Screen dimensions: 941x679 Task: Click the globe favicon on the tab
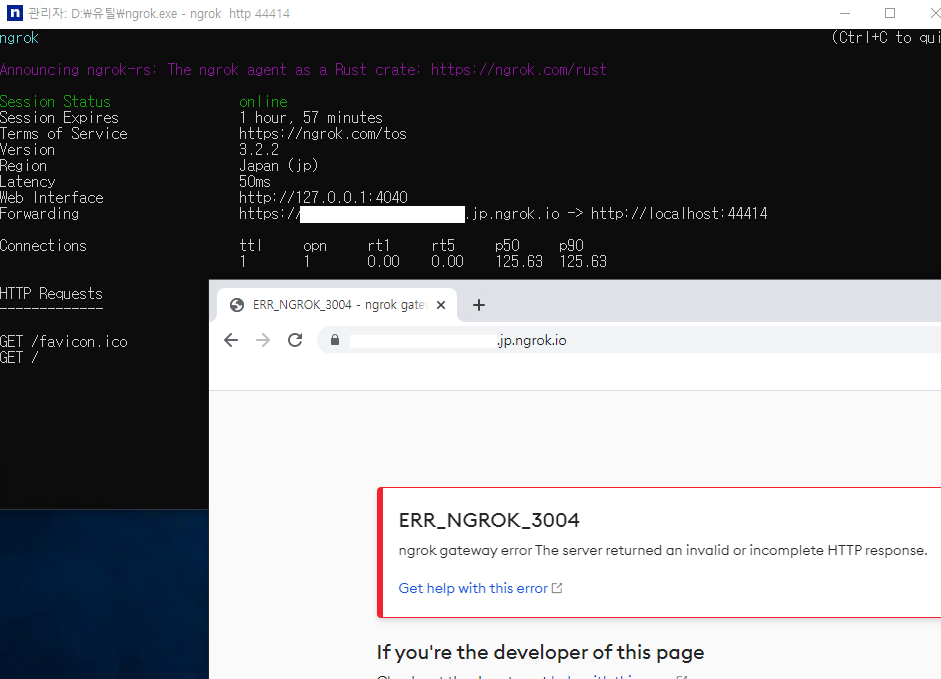pyautogui.click(x=237, y=305)
